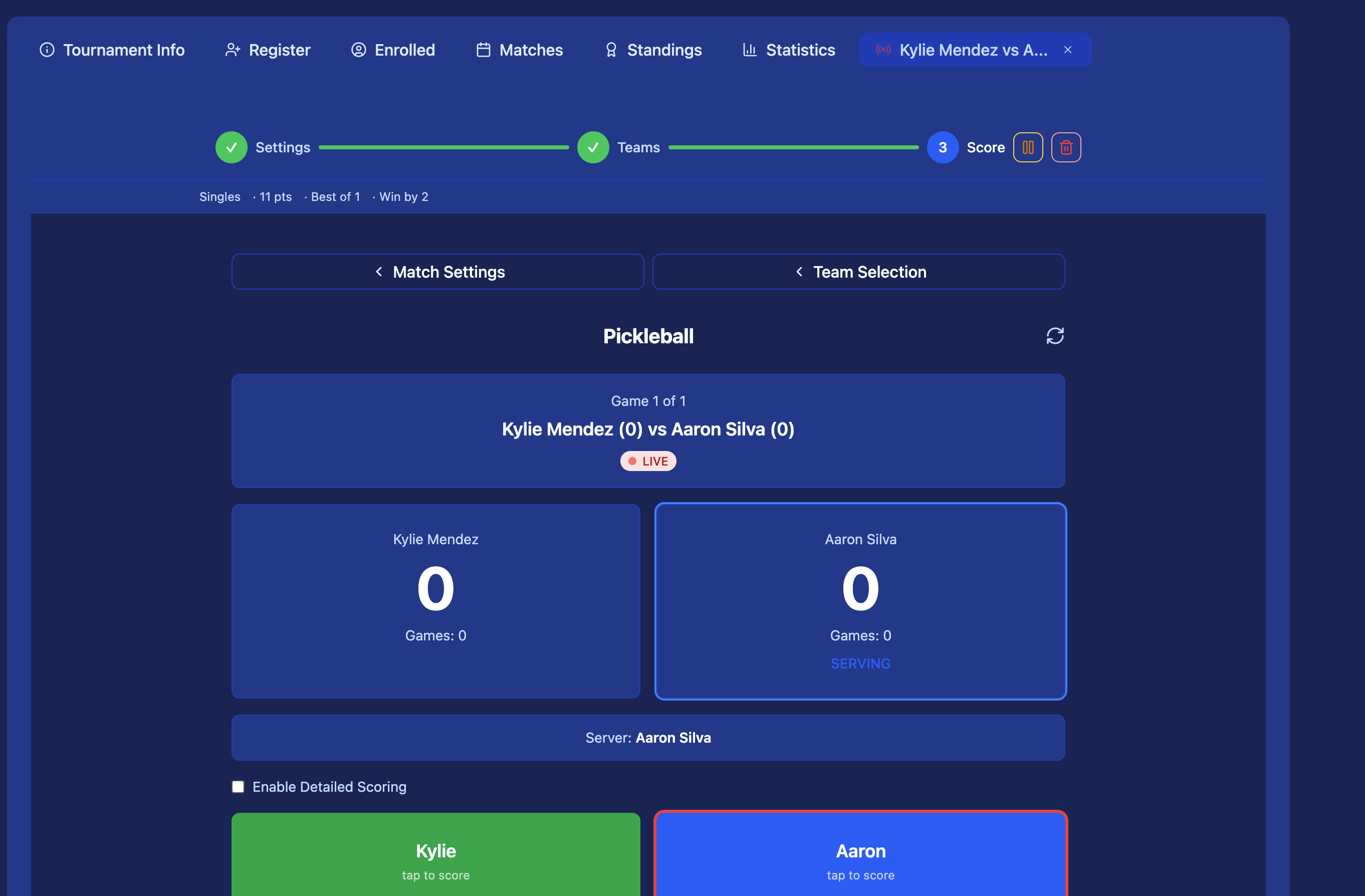Click the live broadcast icon on match tab
This screenshot has width=1365, height=896.
coord(883,50)
